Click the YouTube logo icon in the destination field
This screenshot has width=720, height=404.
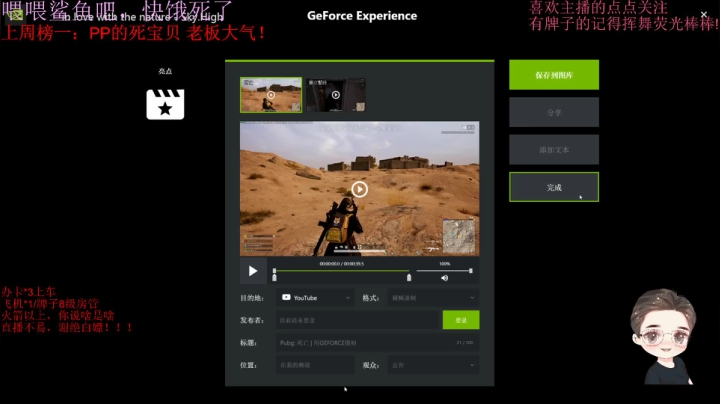coord(286,297)
